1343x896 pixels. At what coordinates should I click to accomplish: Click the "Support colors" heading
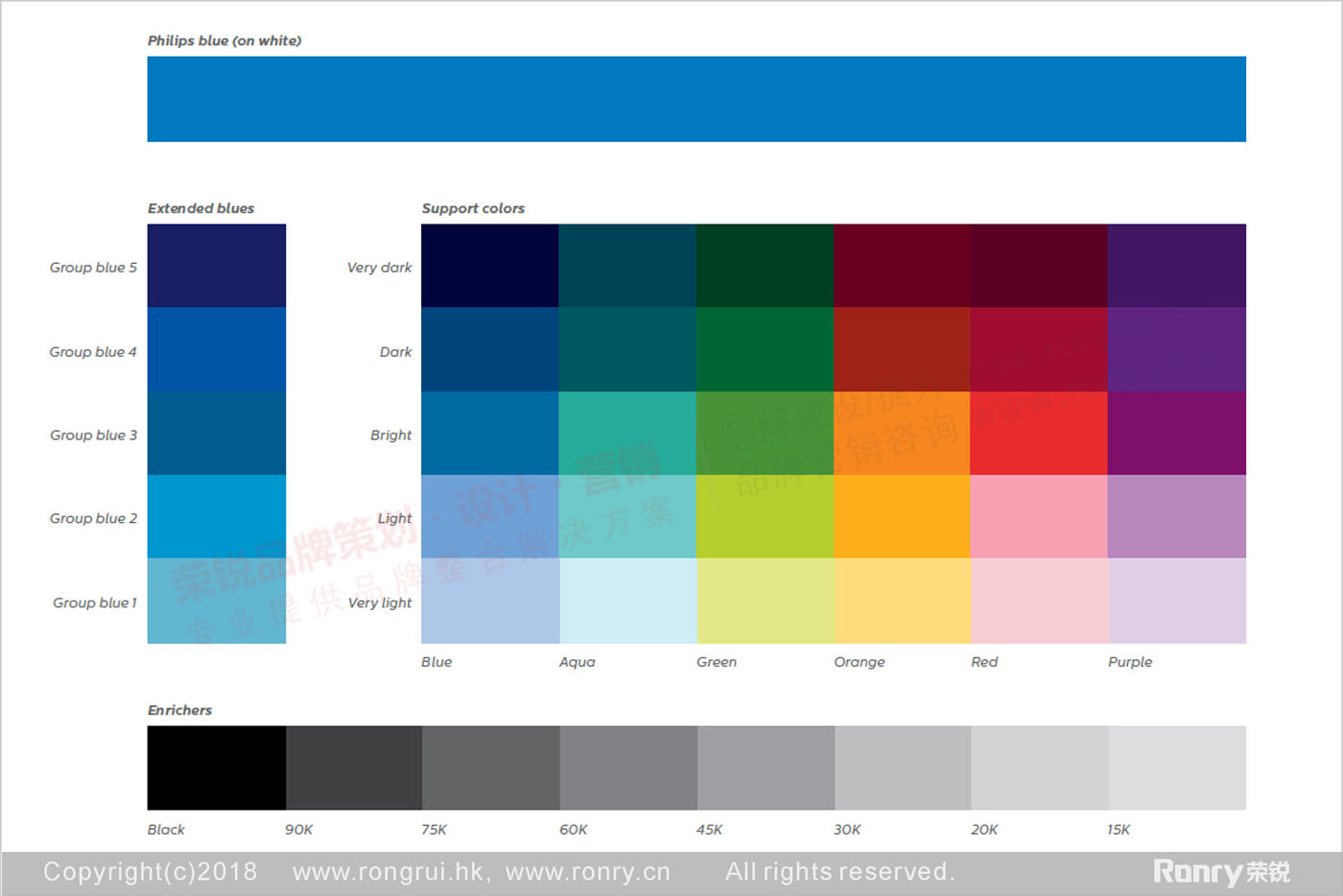coord(473,208)
